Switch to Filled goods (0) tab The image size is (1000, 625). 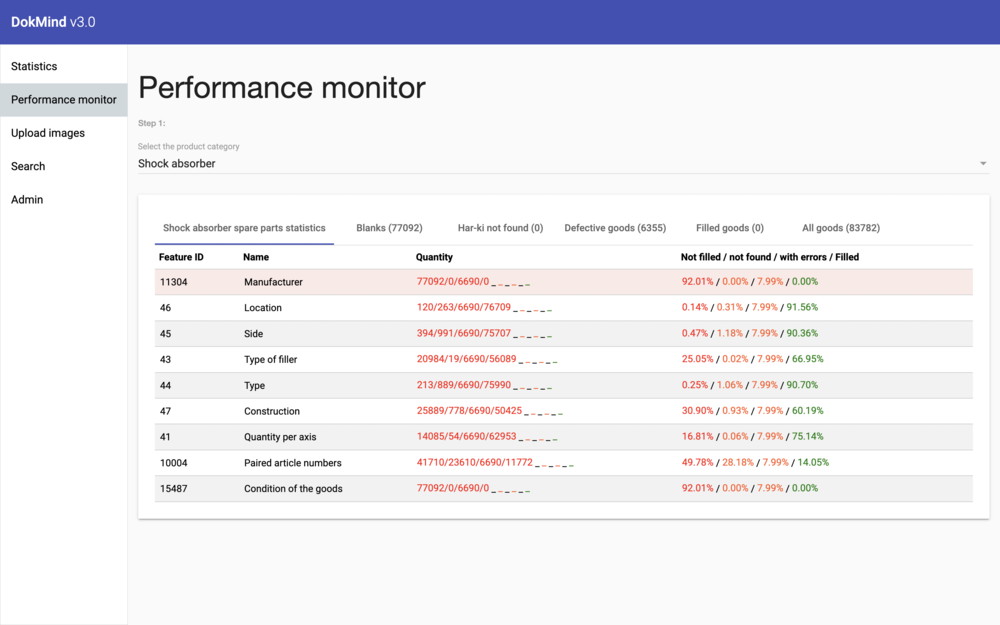point(729,228)
